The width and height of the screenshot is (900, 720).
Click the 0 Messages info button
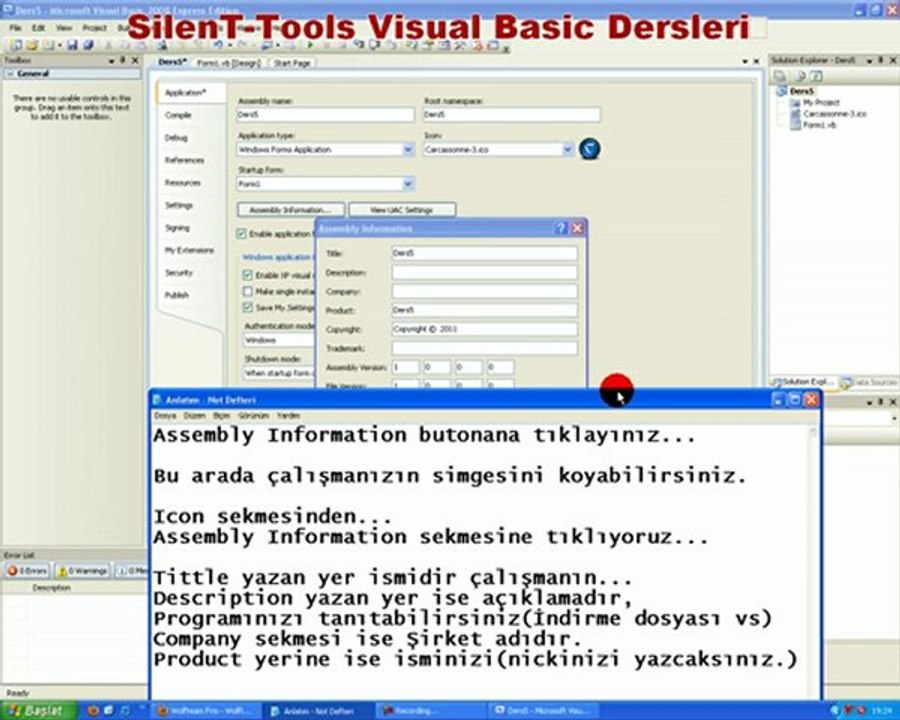pyautogui.click(x=132, y=571)
